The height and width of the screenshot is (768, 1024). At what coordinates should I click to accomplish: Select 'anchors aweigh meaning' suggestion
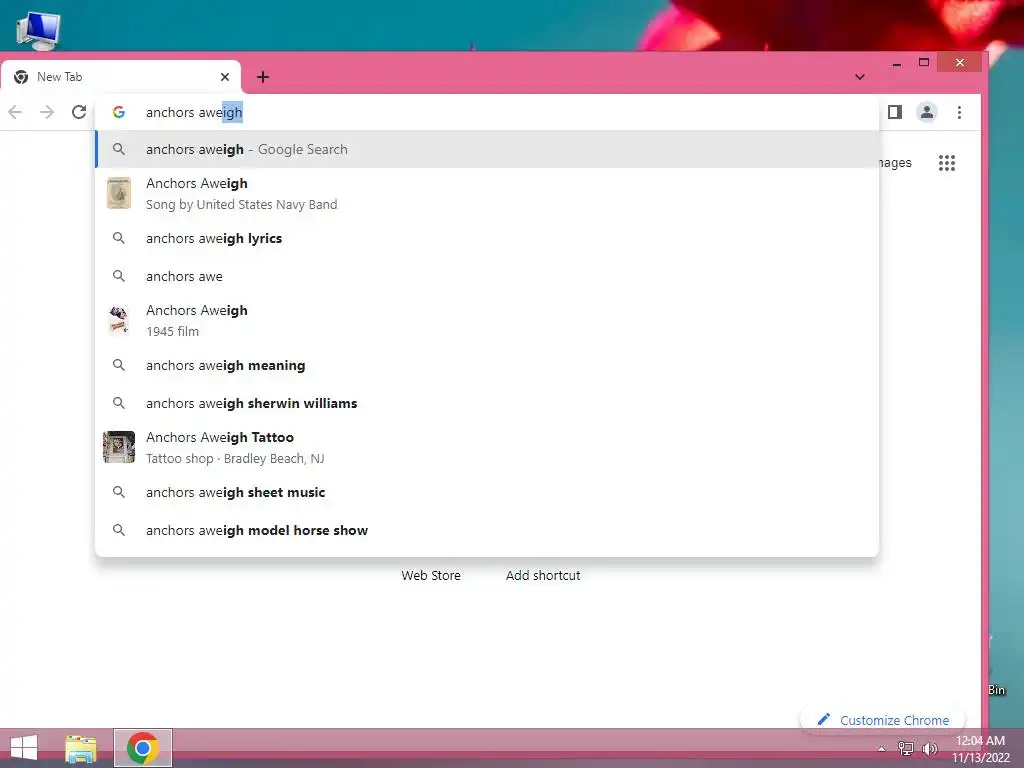[487, 366]
